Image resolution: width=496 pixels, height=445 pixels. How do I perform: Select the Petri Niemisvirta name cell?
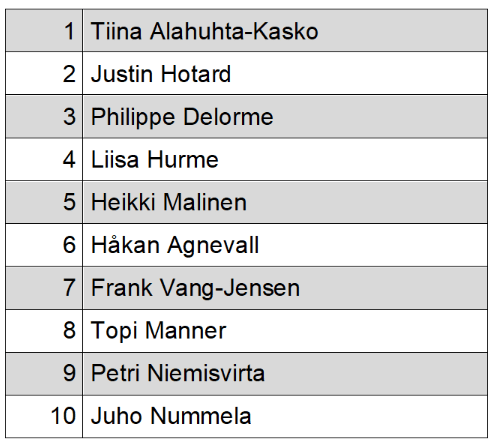click(285, 374)
